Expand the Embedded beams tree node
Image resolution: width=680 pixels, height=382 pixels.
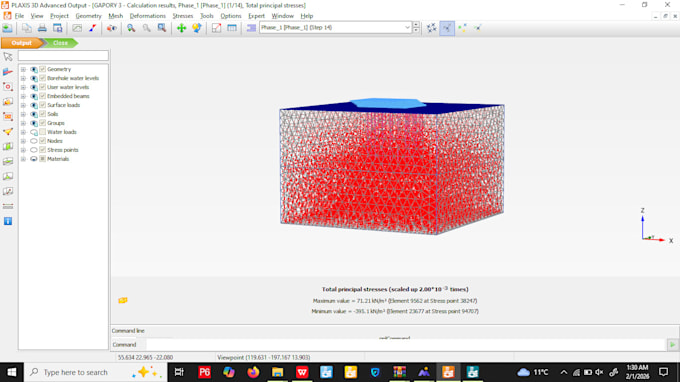23,96
